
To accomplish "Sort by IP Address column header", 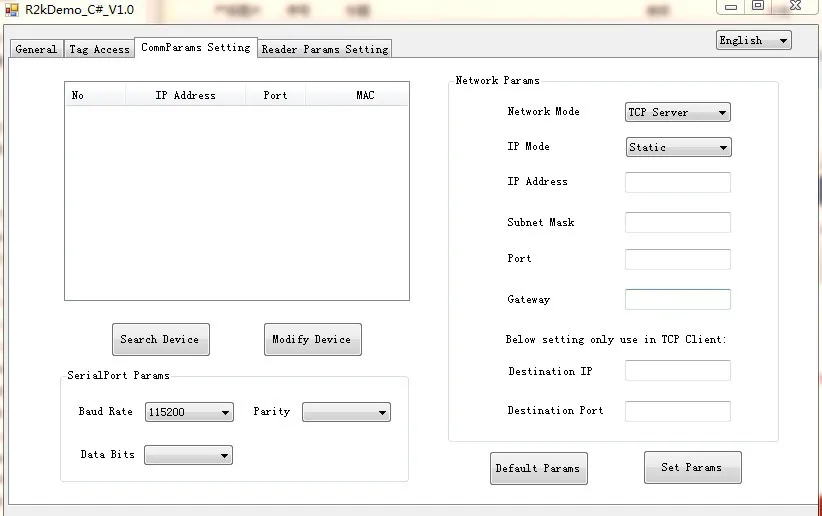I will coord(185,95).
